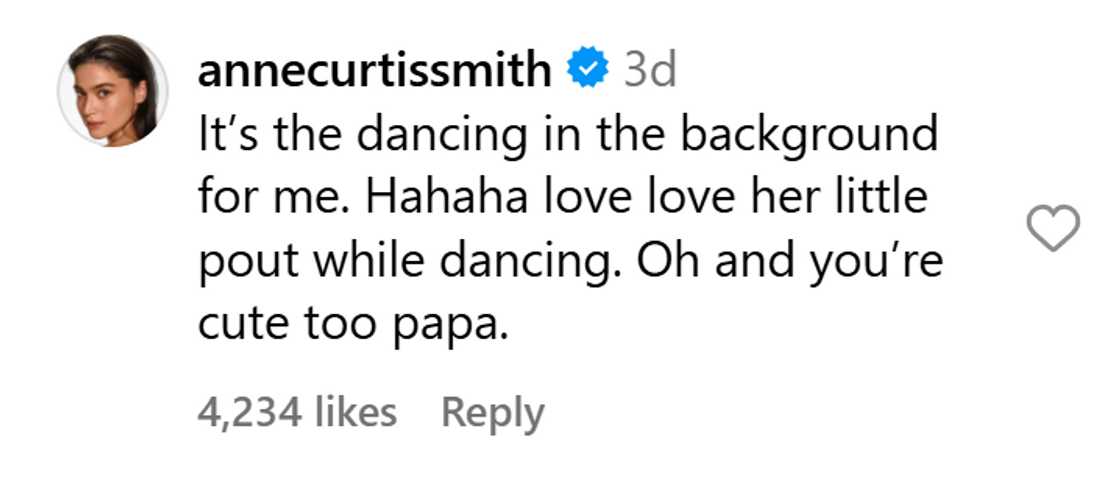Reply to annecurtissmith's comment
1120x485 pixels.
coord(493,412)
